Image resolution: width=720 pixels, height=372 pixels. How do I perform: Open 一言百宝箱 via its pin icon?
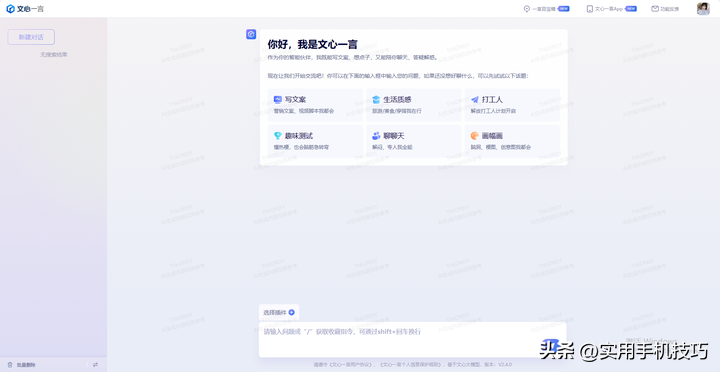tap(527, 9)
